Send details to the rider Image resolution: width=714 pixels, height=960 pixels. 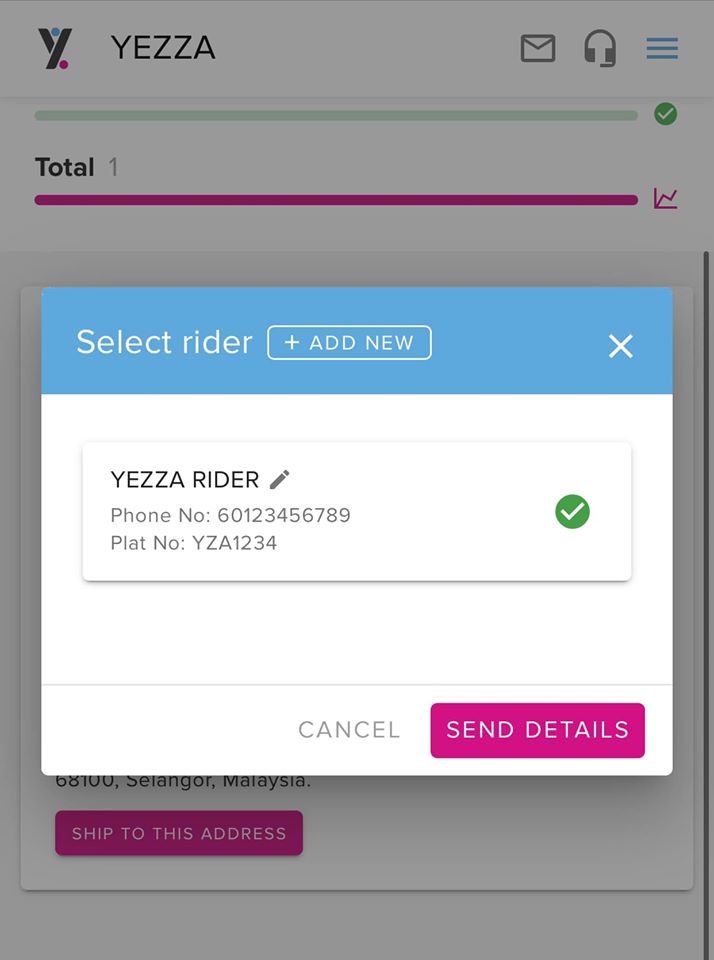pyautogui.click(x=538, y=730)
